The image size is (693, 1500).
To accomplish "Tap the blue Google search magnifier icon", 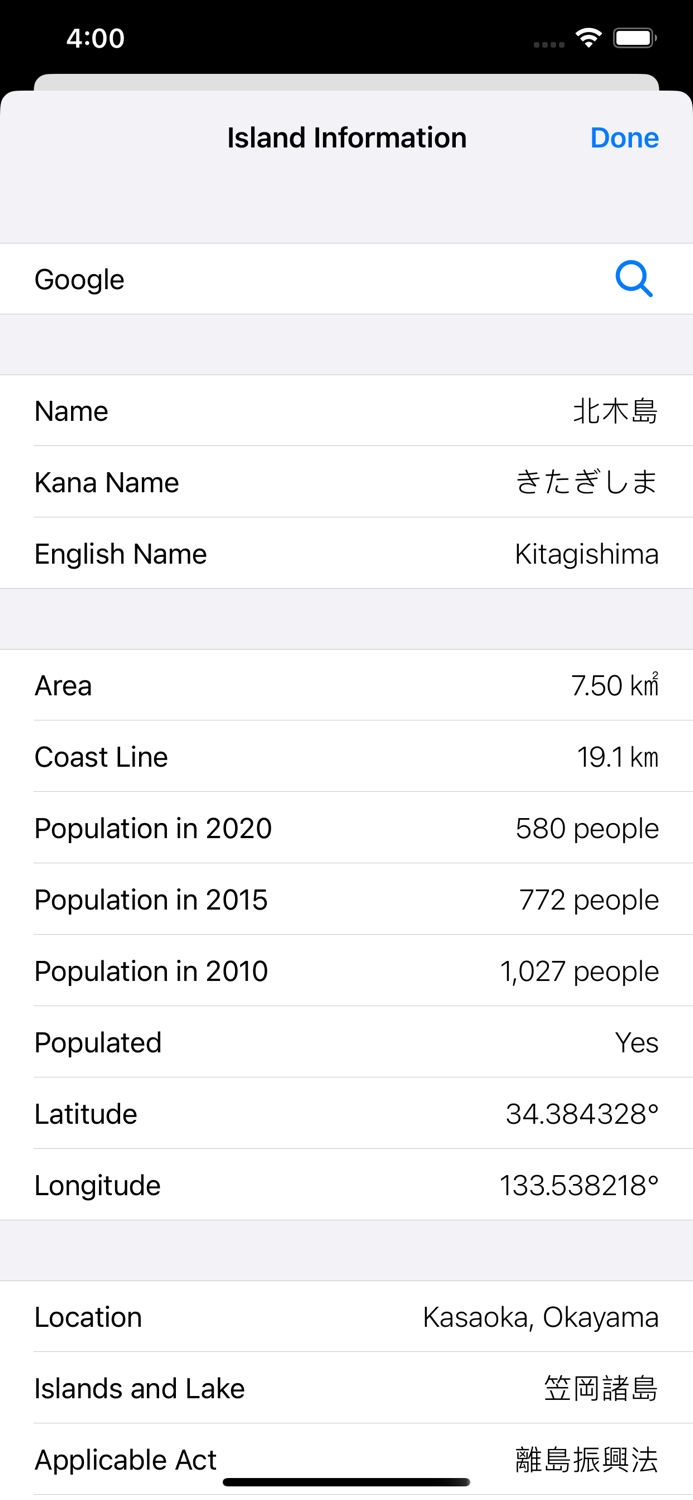I will (634, 279).
